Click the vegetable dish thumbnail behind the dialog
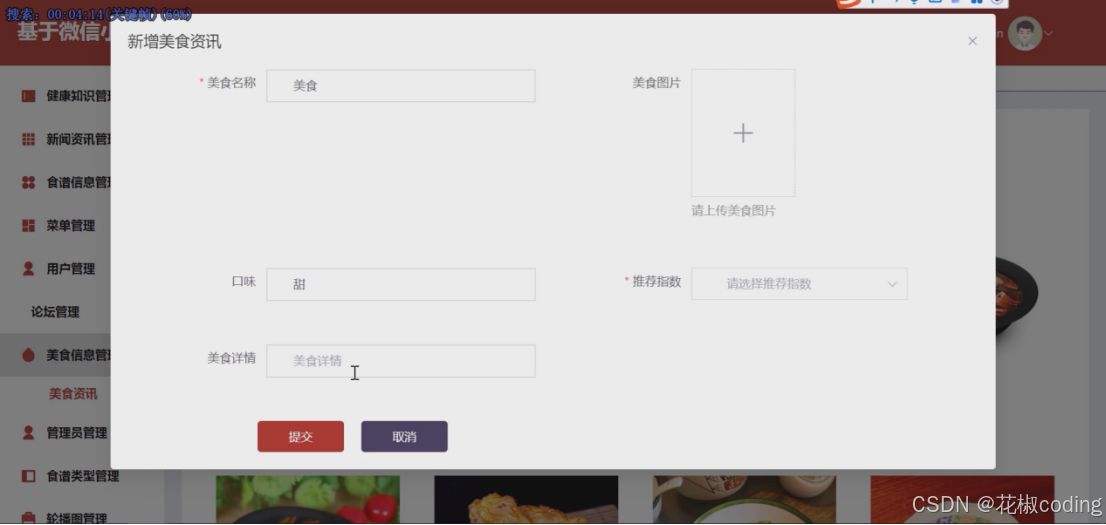Image resolution: width=1106 pixels, height=525 pixels. pyautogui.click(x=308, y=500)
